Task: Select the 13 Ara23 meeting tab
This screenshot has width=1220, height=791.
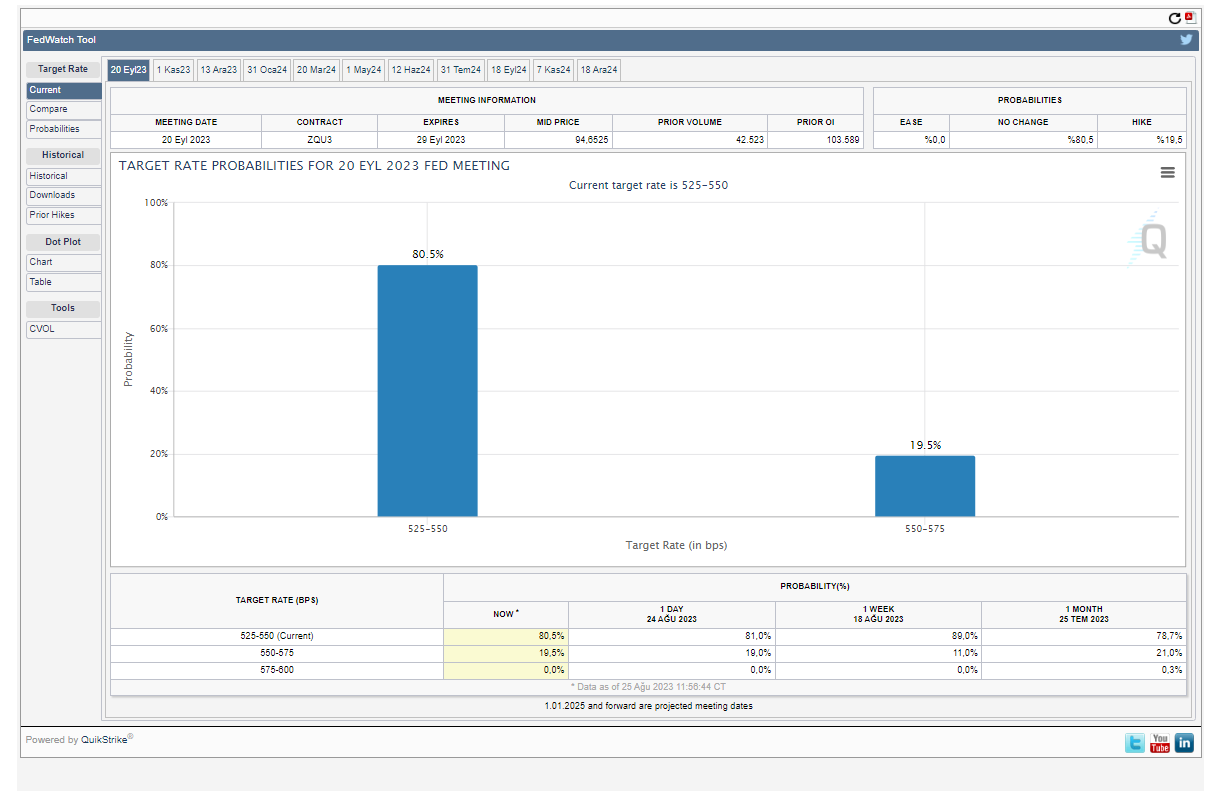Action: coord(218,70)
